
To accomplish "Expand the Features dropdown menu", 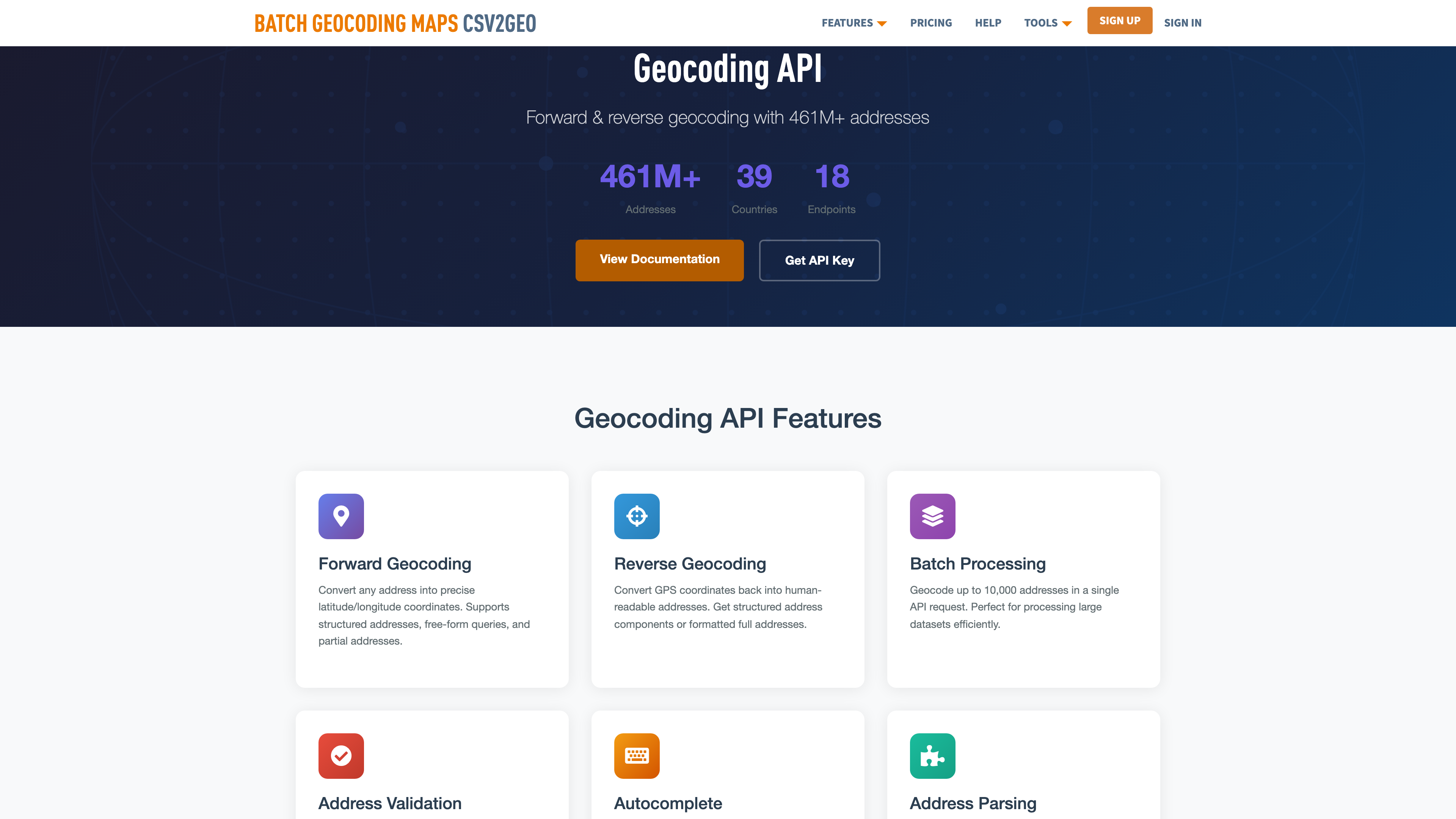I will click(x=854, y=23).
